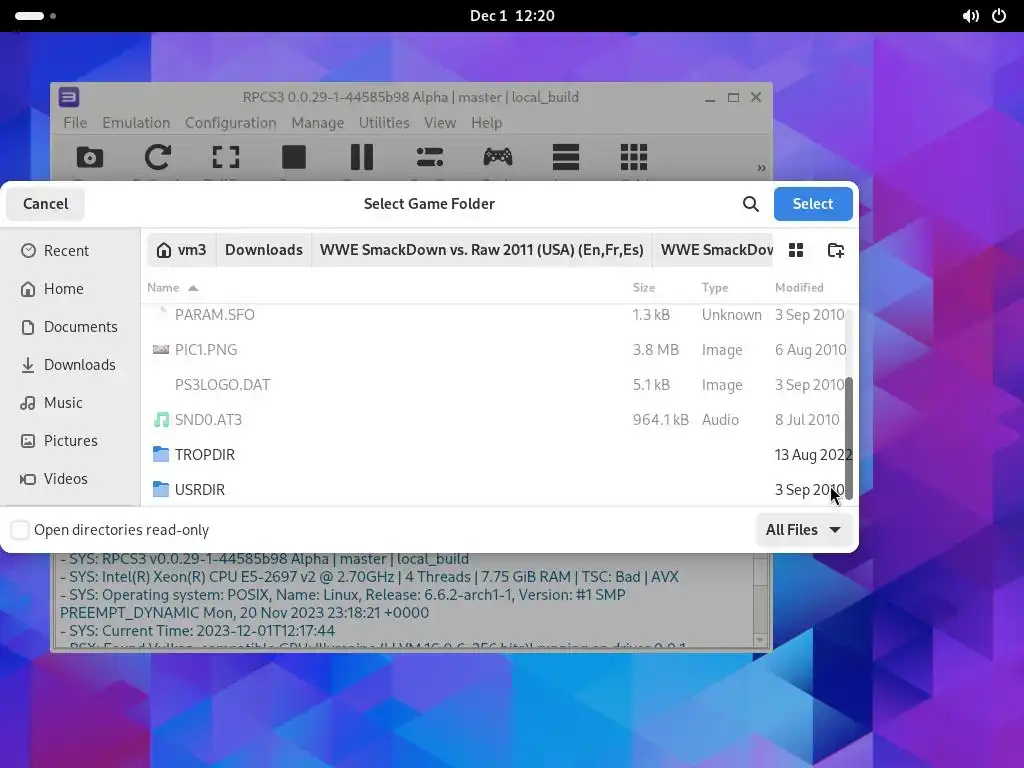Open Home in sidebar
This screenshot has width=1024, height=768.
click(71, 289)
